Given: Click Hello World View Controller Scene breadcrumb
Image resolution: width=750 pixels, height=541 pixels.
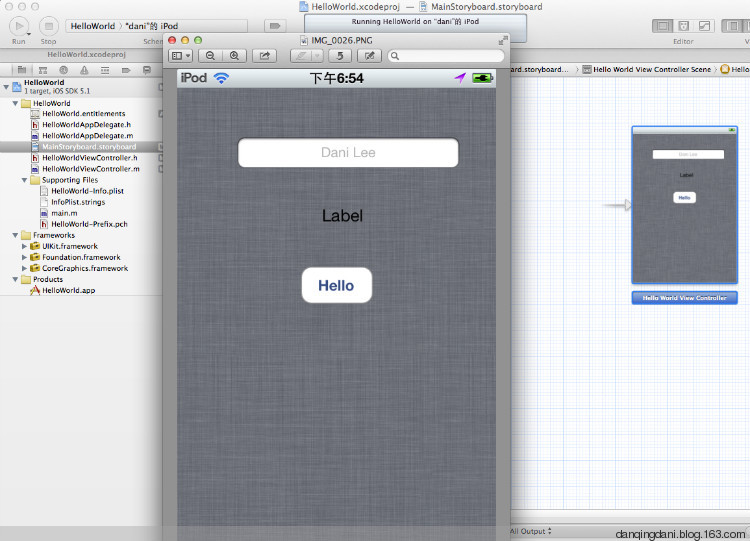Looking at the screenshot, I should pyautogui.click(x=647, y=69).
